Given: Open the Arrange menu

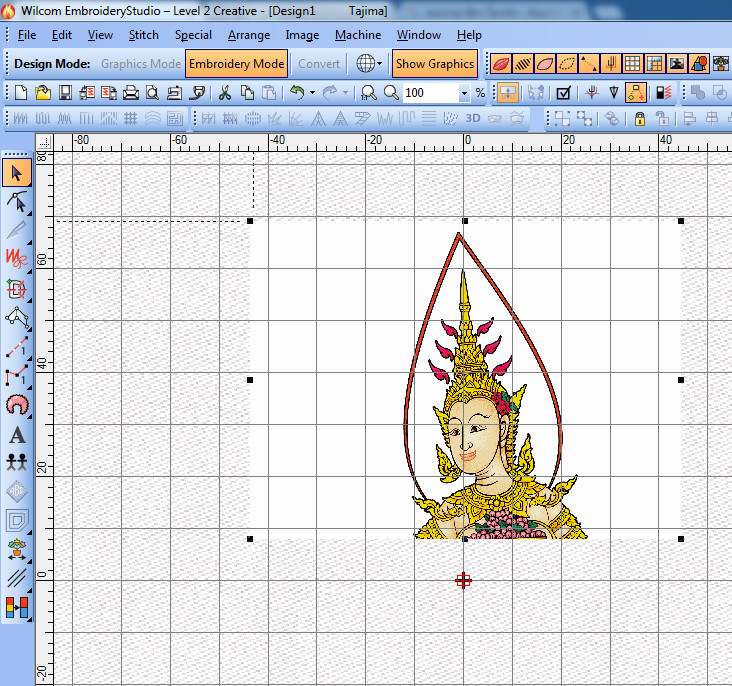Looking at the screenshot, I should pyautogui.click(x=249, y=35).
